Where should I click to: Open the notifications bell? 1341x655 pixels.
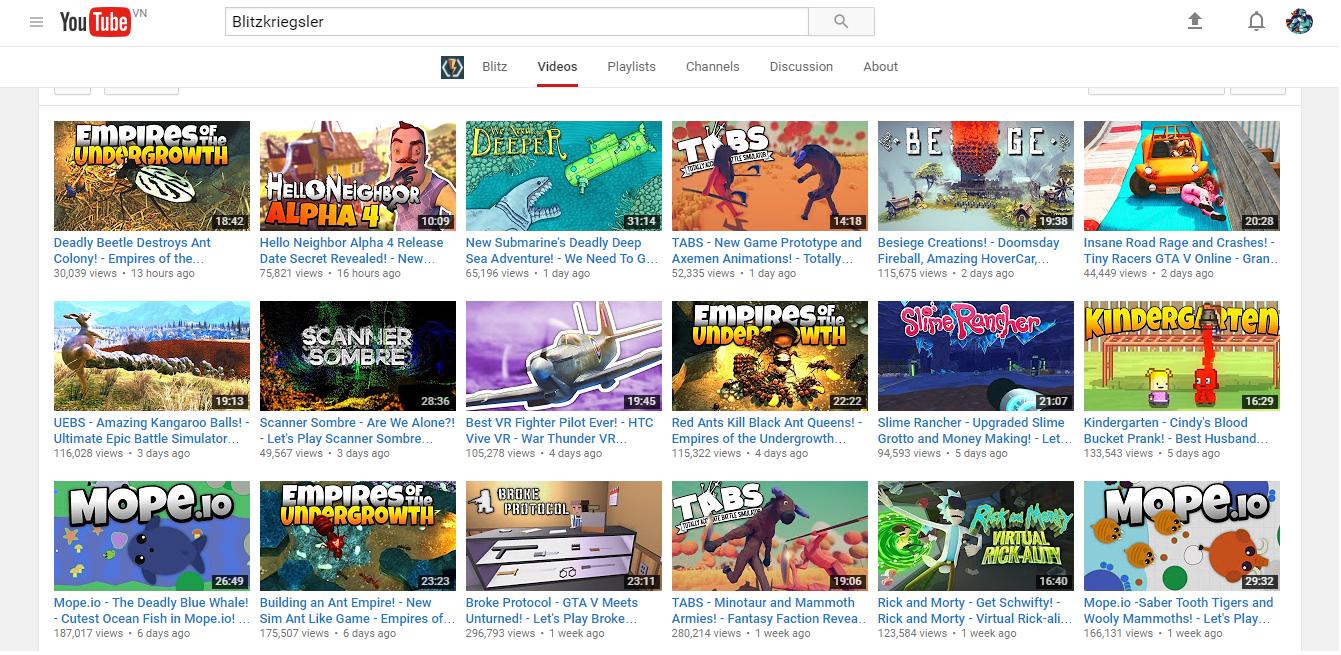click(1257, 21)
